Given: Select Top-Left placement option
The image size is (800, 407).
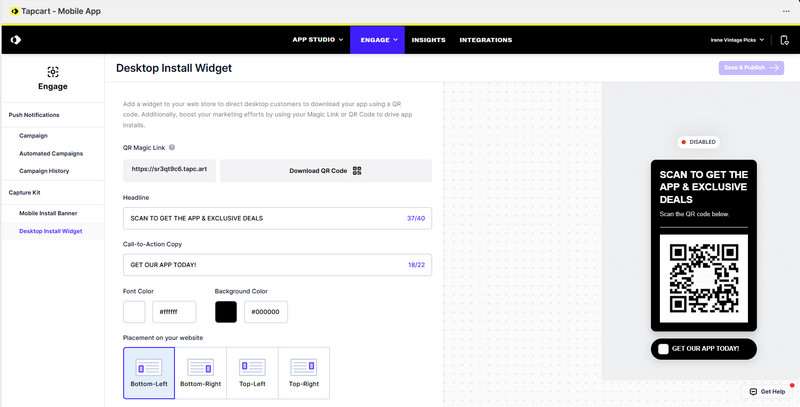Looking at the screenshot, I should pos(253,373).
